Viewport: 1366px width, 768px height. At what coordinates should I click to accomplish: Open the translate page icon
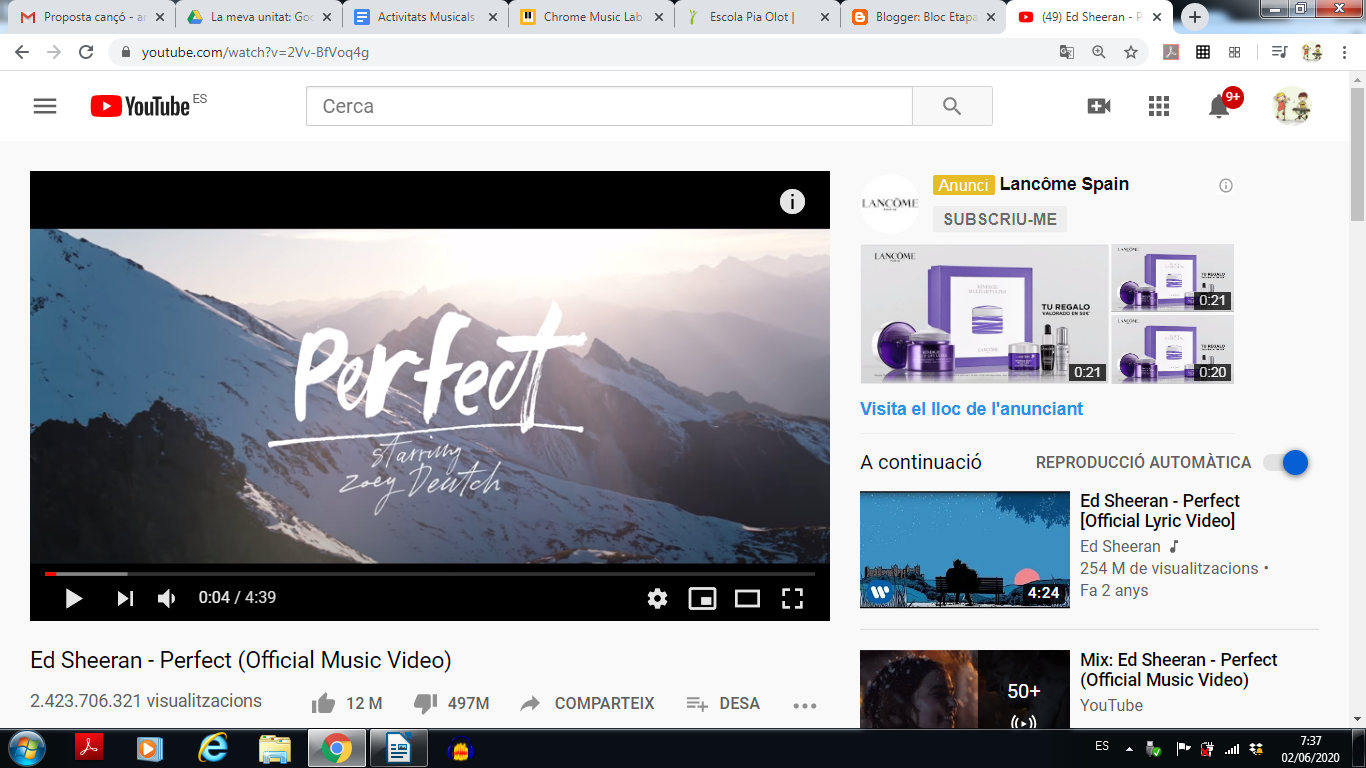[1067, 52]
